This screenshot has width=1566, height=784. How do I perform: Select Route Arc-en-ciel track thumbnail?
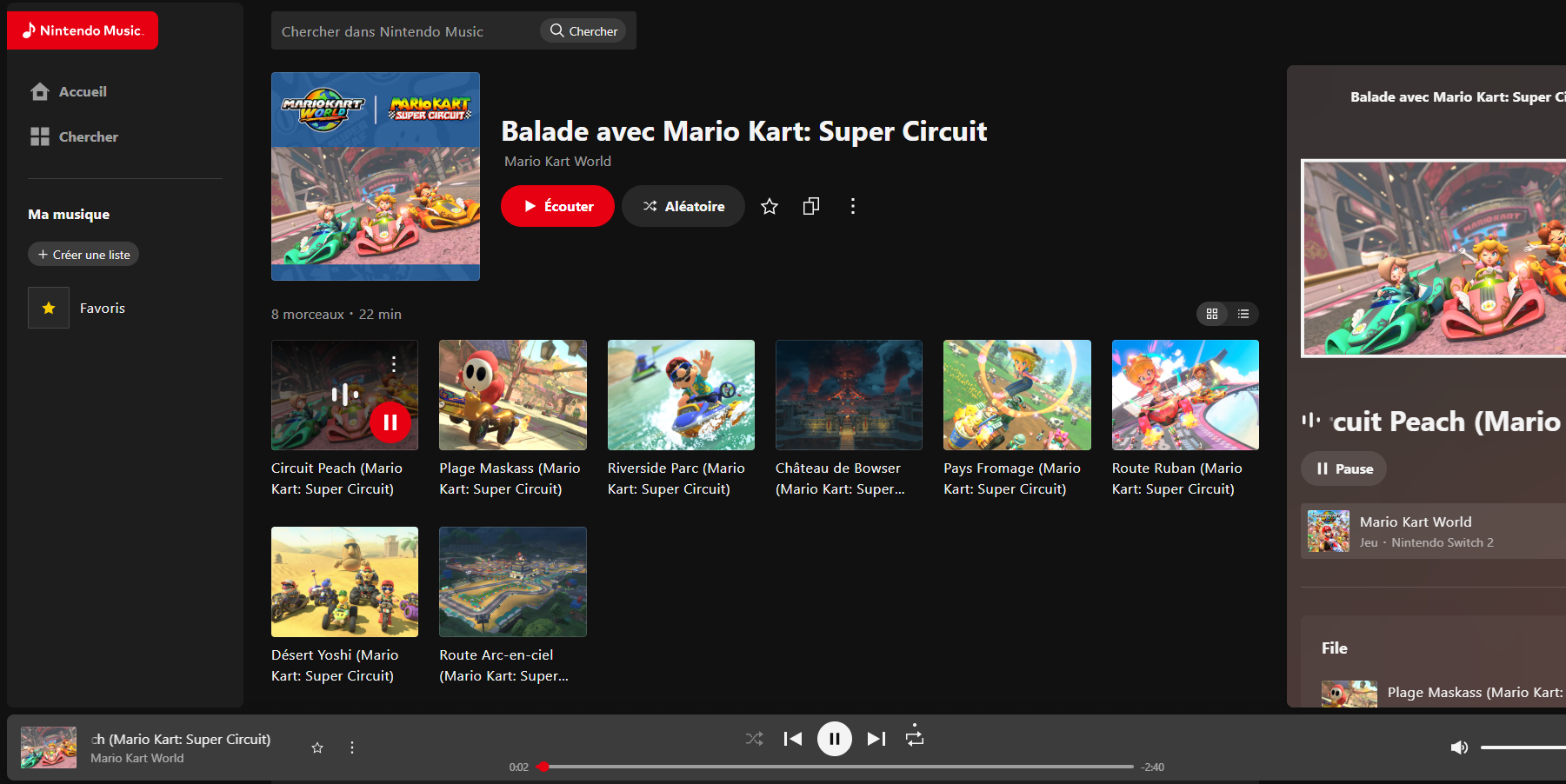[513, 581]
